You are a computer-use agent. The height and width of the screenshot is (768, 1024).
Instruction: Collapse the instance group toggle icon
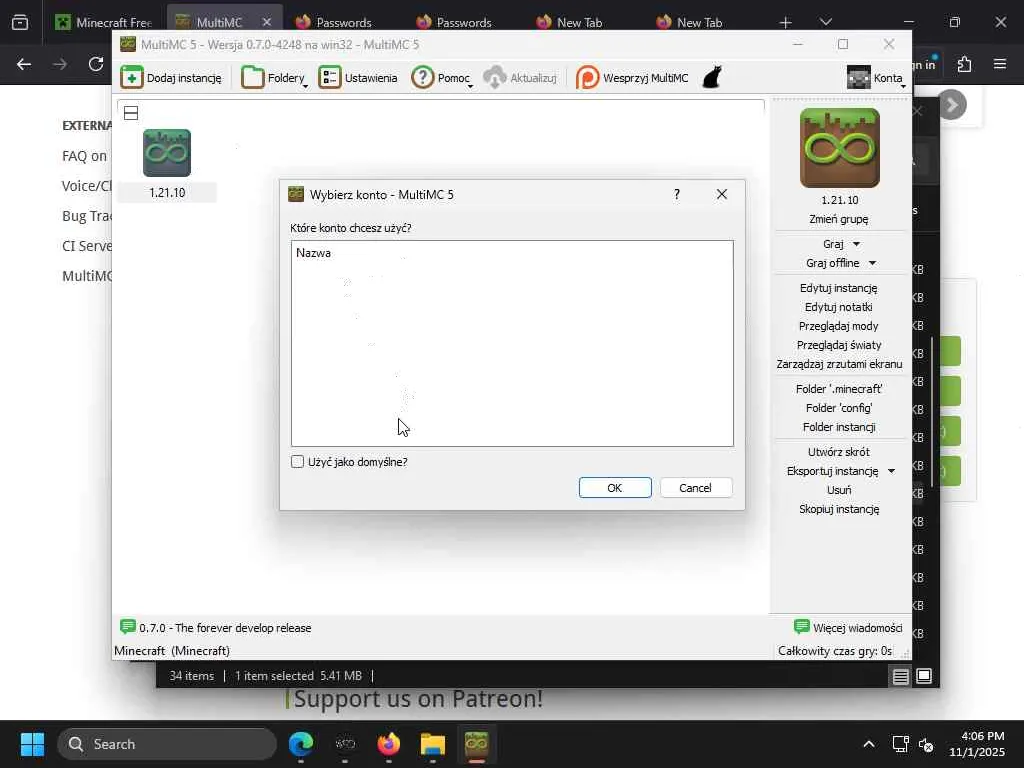tap(131, 113)
